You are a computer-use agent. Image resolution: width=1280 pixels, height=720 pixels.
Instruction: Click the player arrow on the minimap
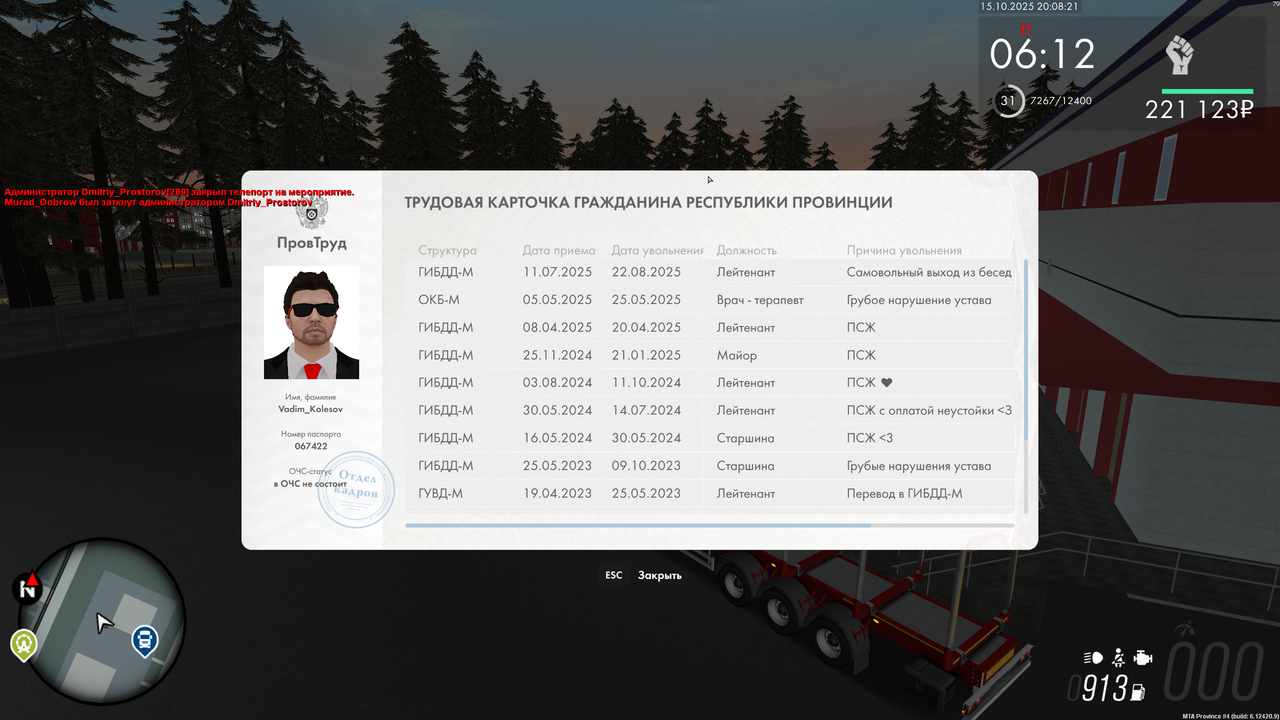(104, 623)
